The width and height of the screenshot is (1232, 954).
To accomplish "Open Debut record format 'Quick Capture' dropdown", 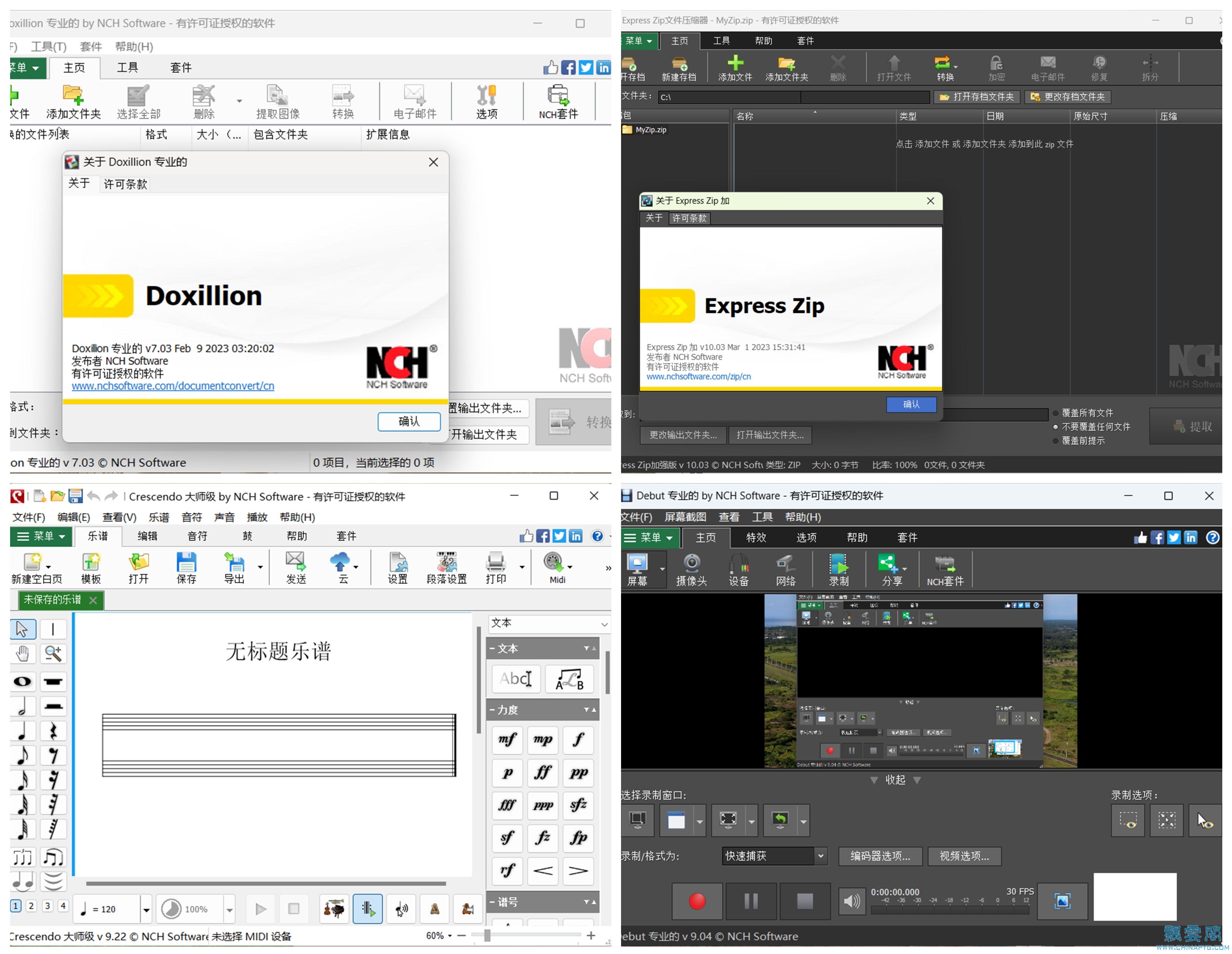I will click(x=774, y=856).
